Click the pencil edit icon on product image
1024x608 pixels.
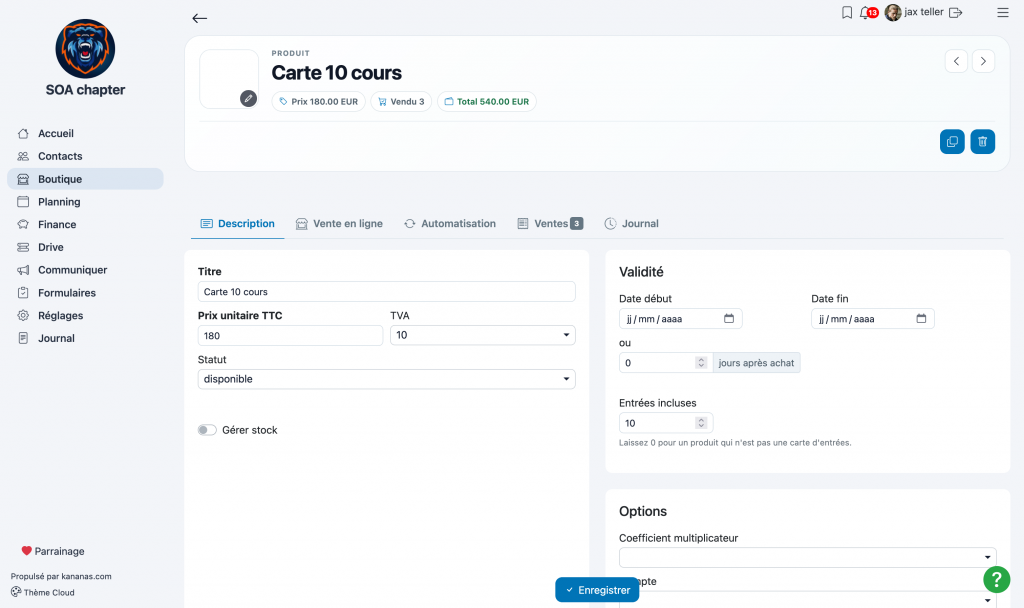click(x=248, y=99)
